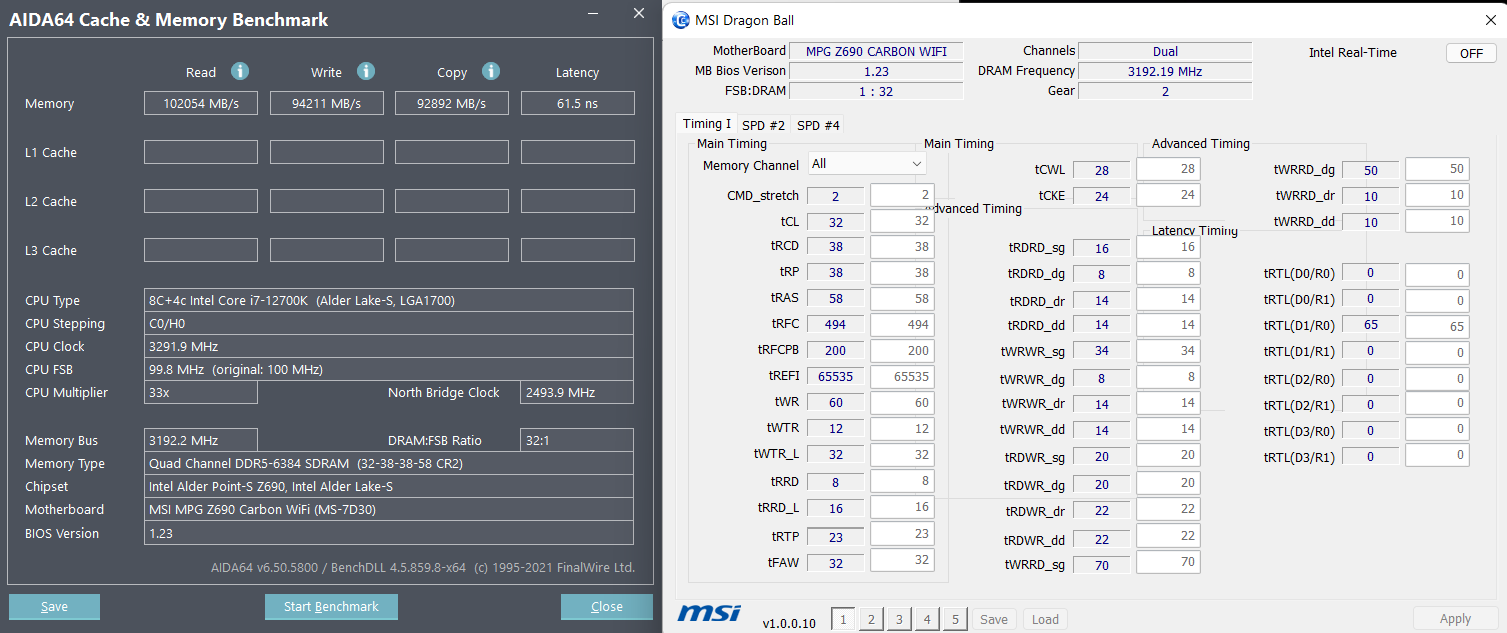
Task: Click the DRAM Frequency value 3192.19 MHz
Action: point(1165,71)
